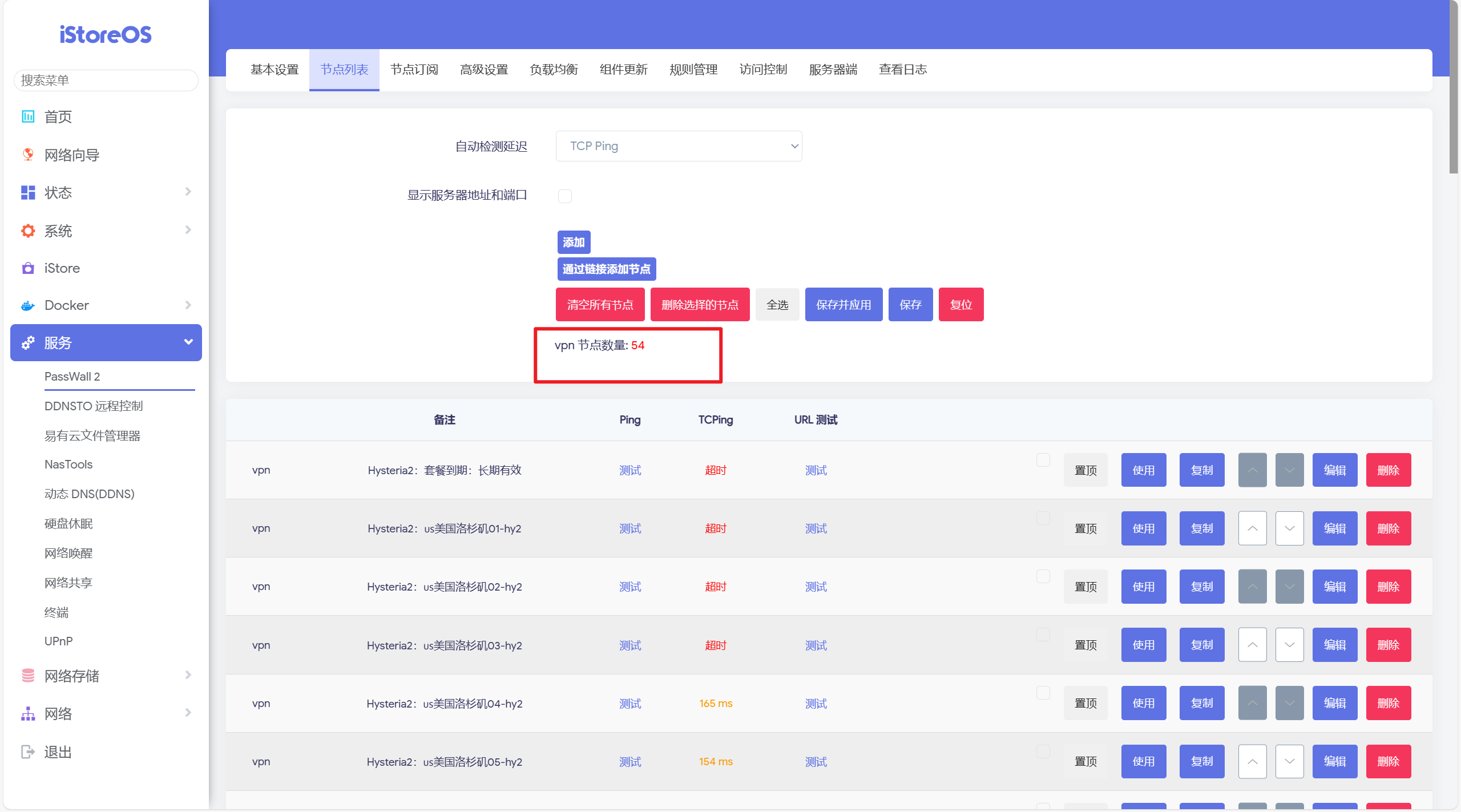
Task: Move us美国洛杉矶01-hy2 node up with arrow
Action: click(x=1252, y=528)
